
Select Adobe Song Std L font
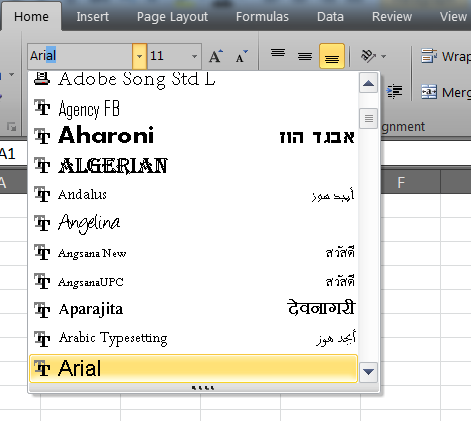tap(193, 80)
